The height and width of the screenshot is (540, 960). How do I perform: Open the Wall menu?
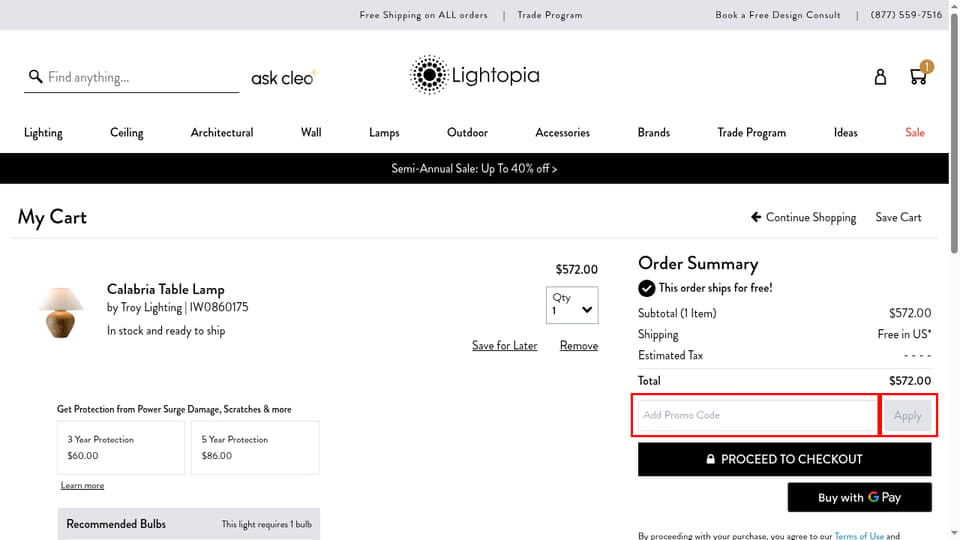[x=311, y=133]
